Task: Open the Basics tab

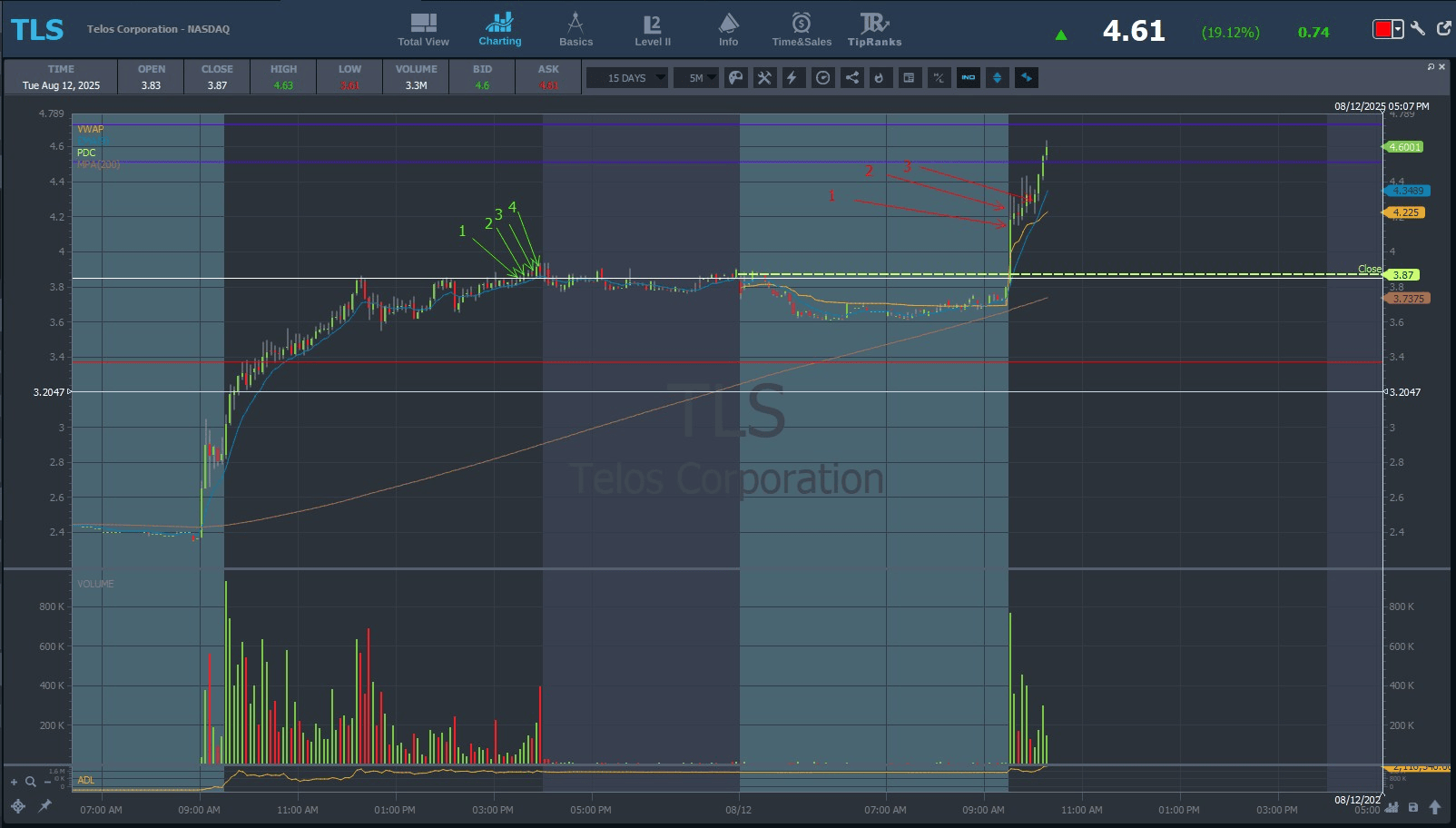Action: (576, 30)
